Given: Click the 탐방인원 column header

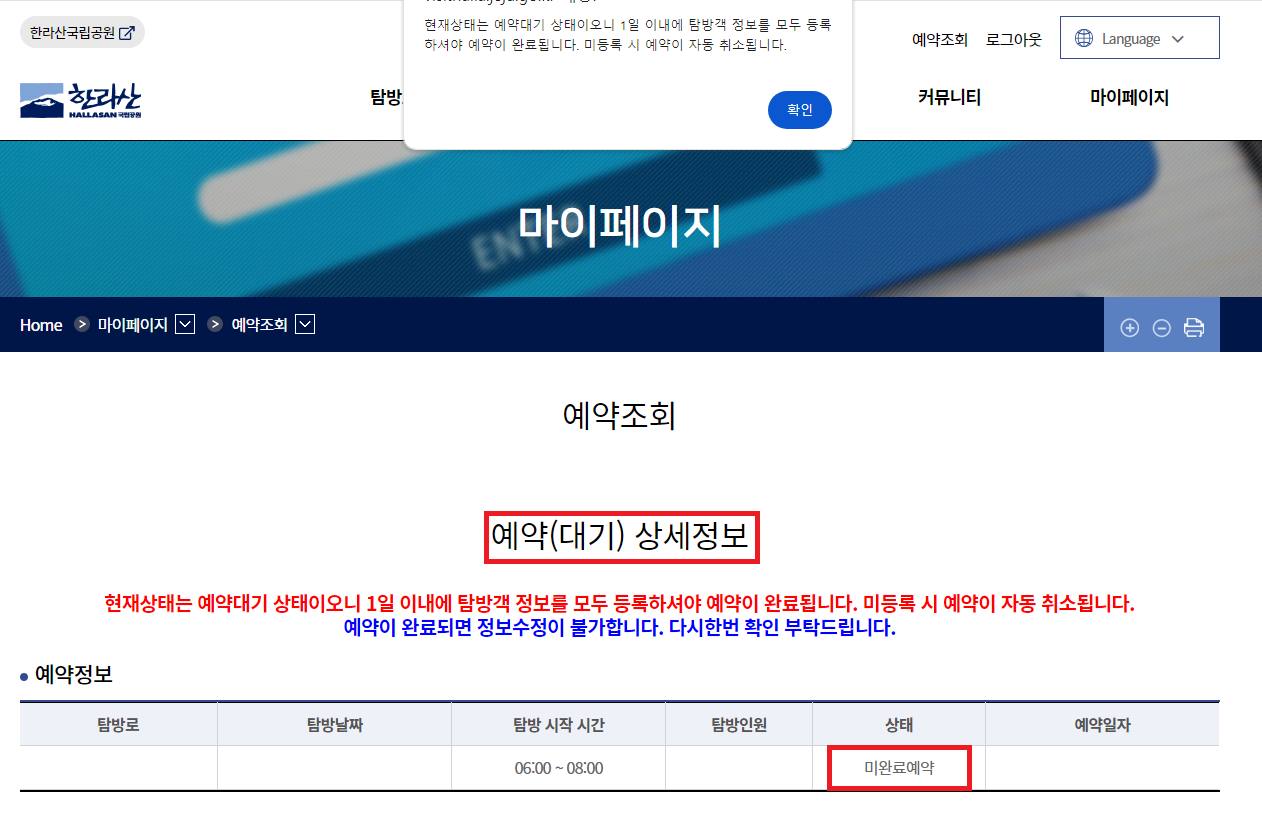Looking at the screenshot, I should pyautogui.click(x=739, y=725).
